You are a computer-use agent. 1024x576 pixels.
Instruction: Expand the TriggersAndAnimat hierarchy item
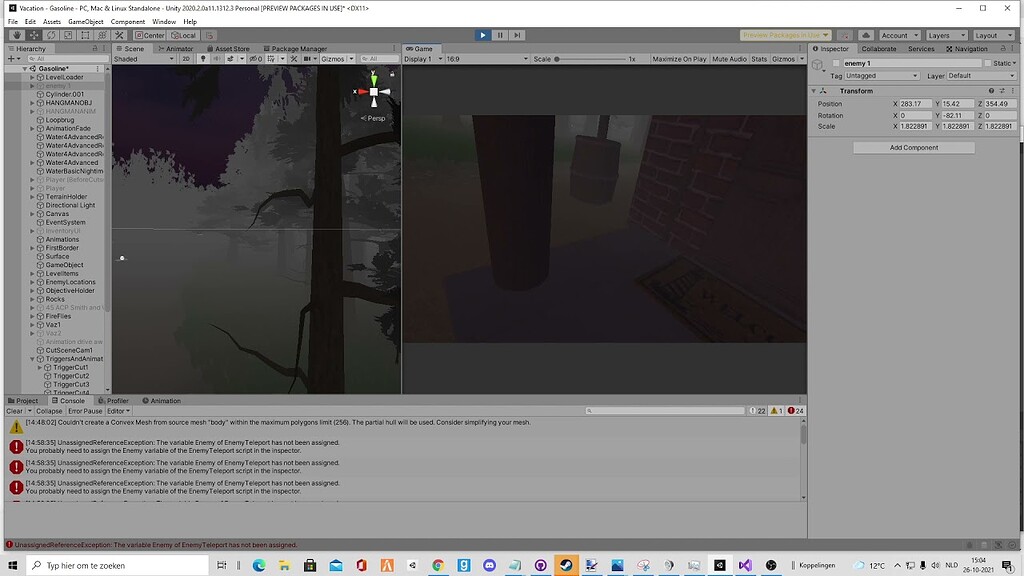pyautogui.click(x=31, y=359)
